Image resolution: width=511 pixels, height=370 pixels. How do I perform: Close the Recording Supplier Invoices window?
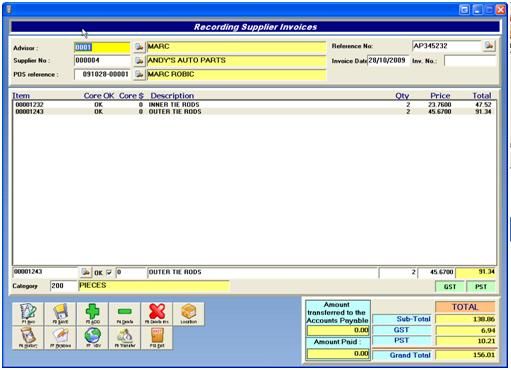click(x=500, y=10)
